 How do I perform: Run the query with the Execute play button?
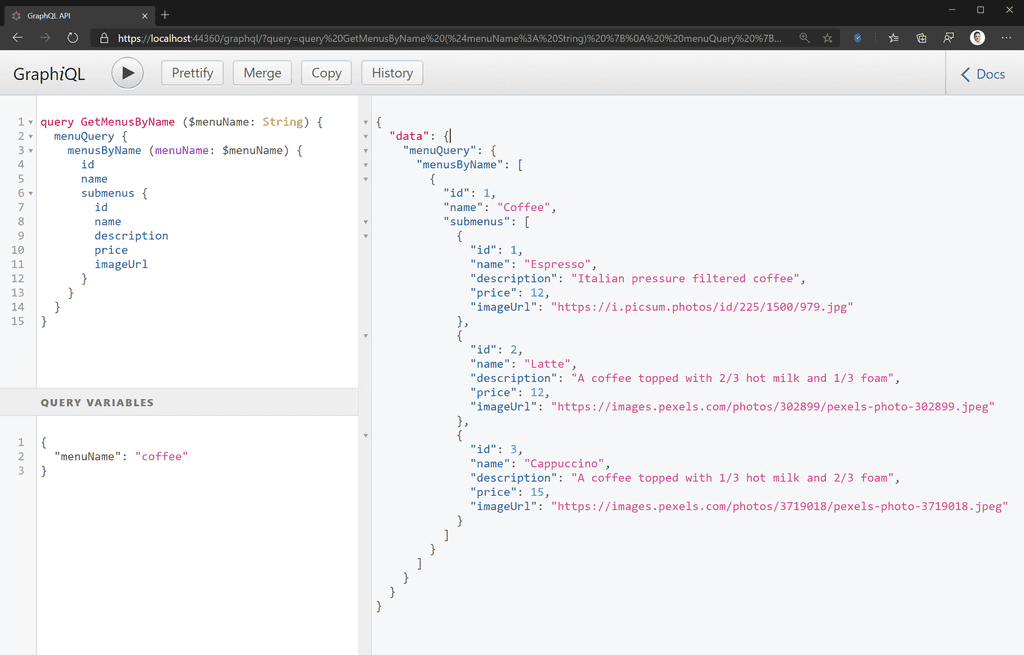coord(128,72)
